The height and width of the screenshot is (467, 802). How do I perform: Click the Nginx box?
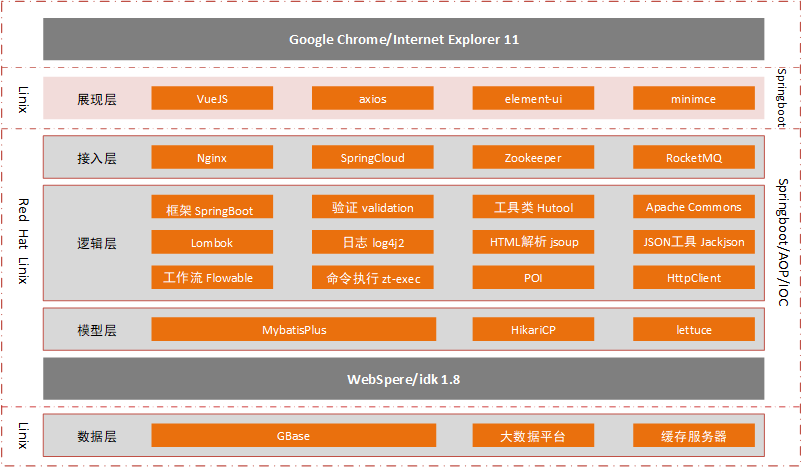pyautogui.click(x=212, y=157)
